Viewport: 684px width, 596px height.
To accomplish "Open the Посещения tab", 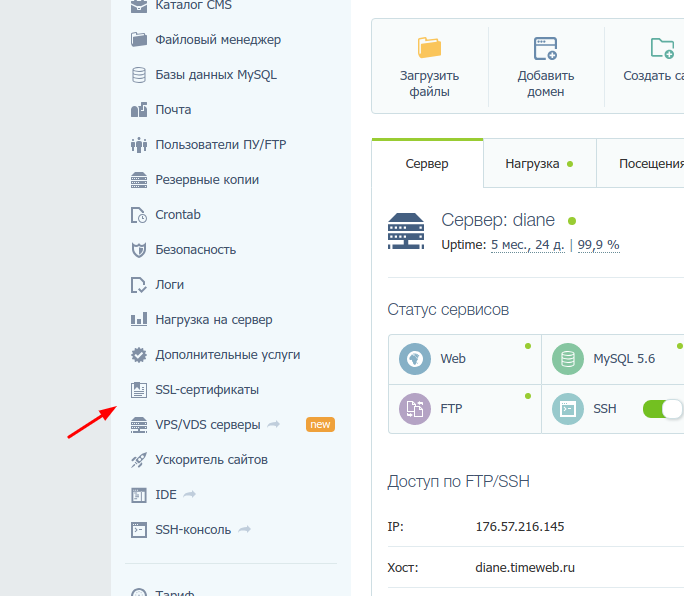I will tap(640, 164).
